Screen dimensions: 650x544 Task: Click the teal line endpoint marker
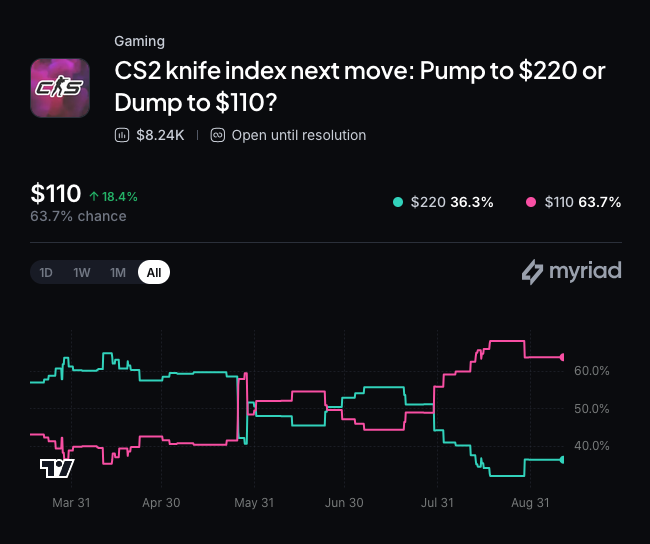point(562,459)
